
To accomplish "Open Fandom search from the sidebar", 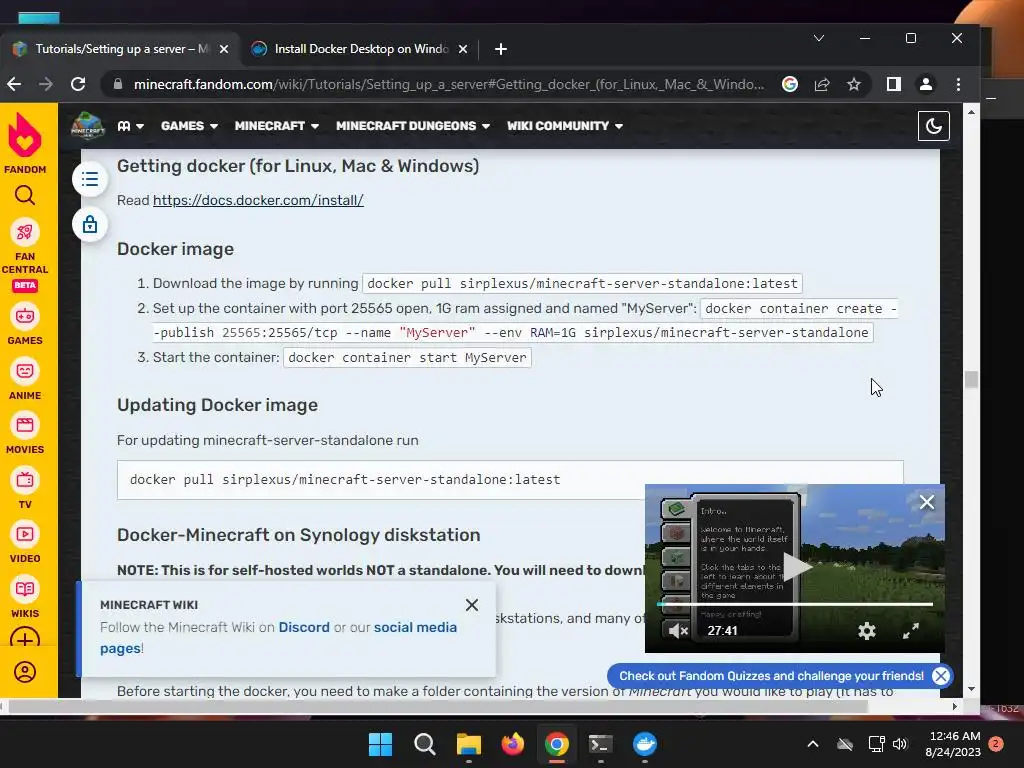I will point(25,195).
